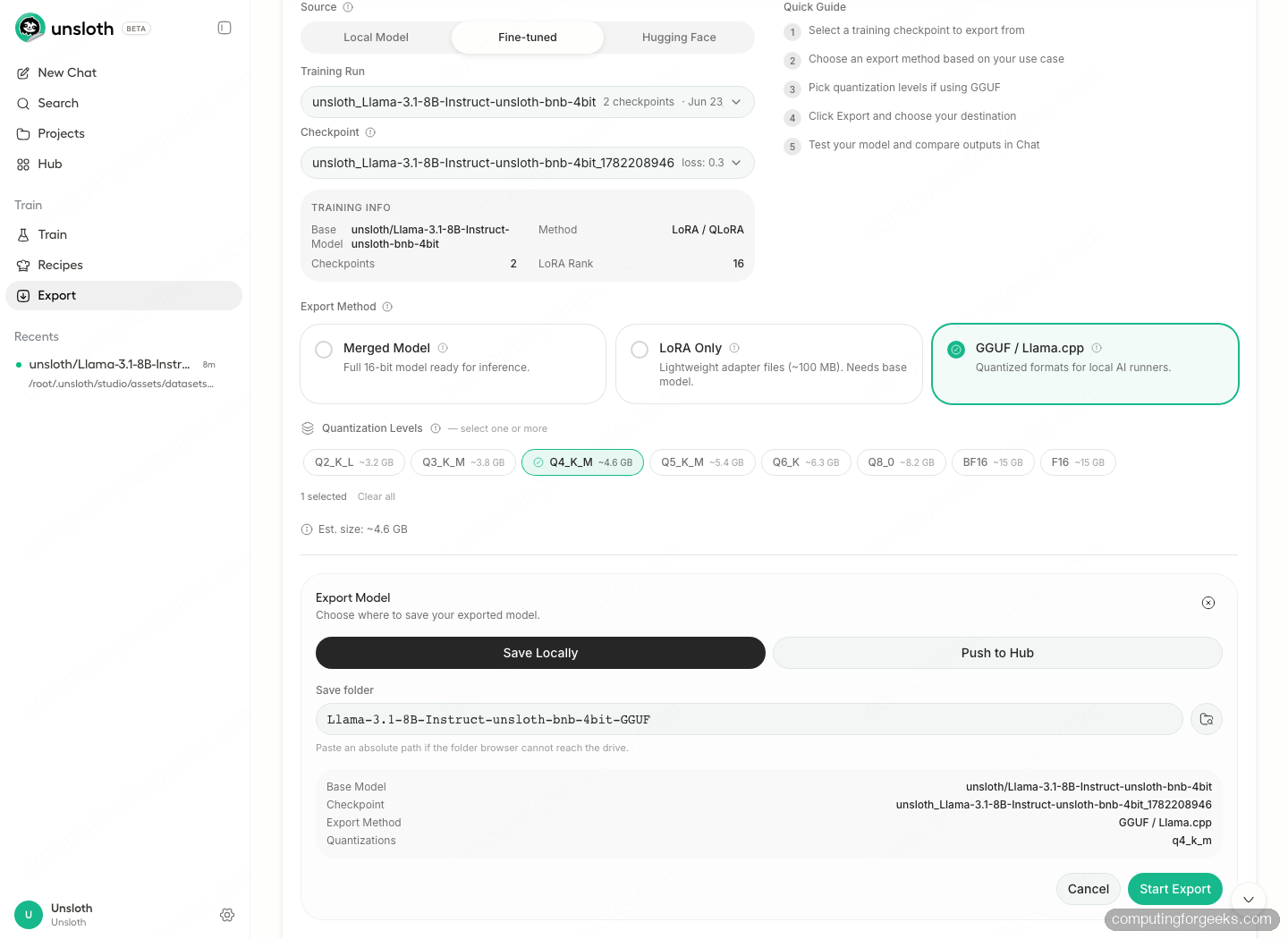Click Quick Guide step 'Test your model and compare outputs in Chat'
The image size is (1288, 939).
pyautogui.click(x=924, y=145)
